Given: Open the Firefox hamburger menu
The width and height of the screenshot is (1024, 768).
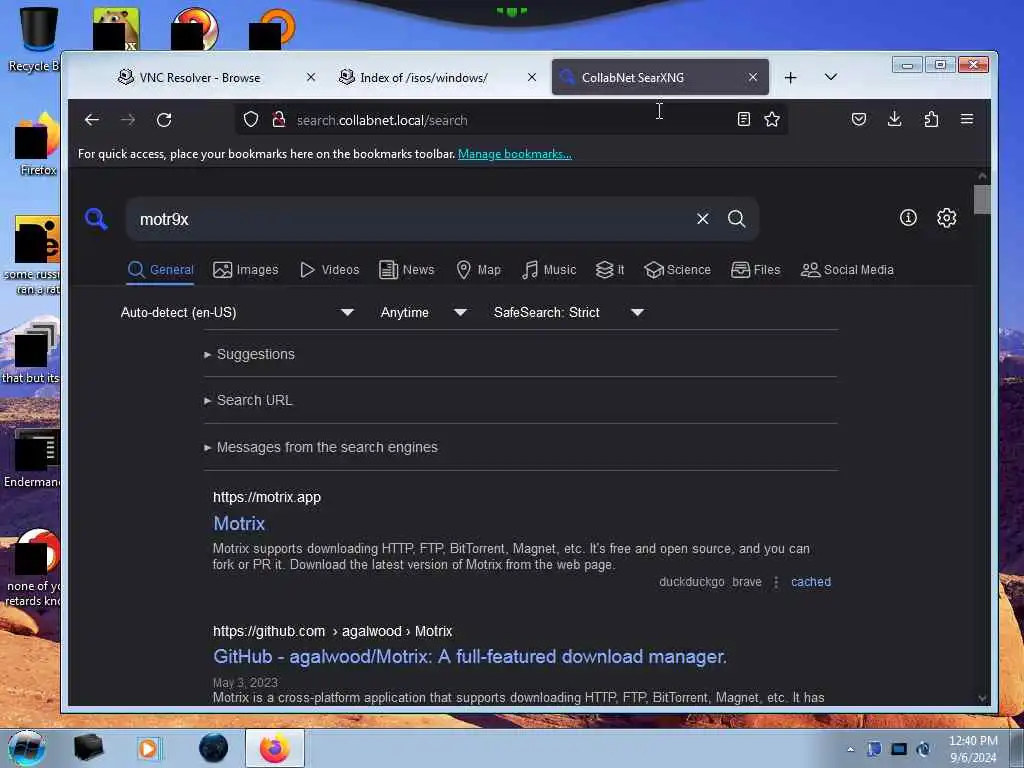Looking at the screenshot, I should tap(967, 120).
